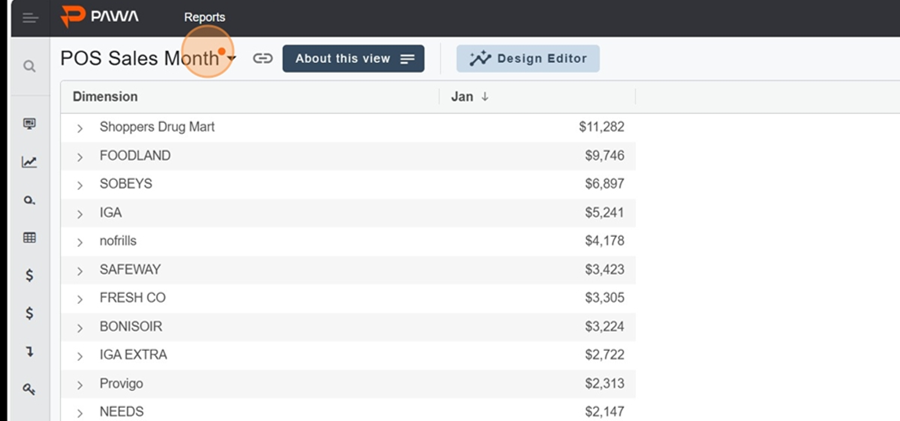
Task: Expand the SOBEYS row
Action: [x=80, y=185]
